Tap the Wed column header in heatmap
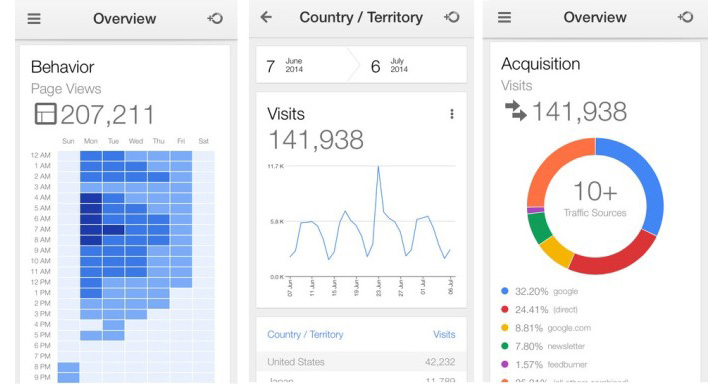The width and height of the screenshot is (724, 385). click(136, 141)
